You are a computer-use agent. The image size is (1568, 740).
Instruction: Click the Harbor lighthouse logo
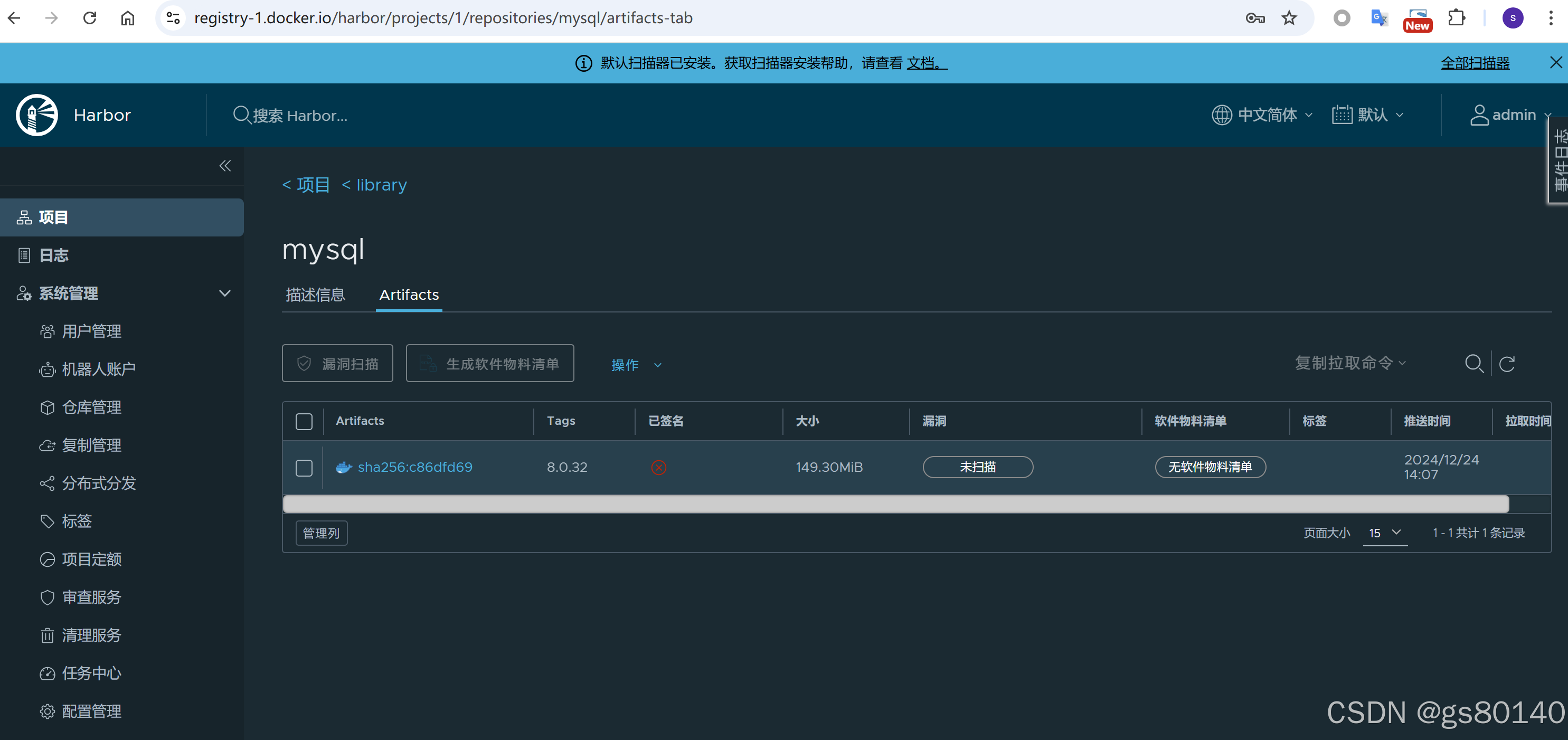tap(37, 115)
